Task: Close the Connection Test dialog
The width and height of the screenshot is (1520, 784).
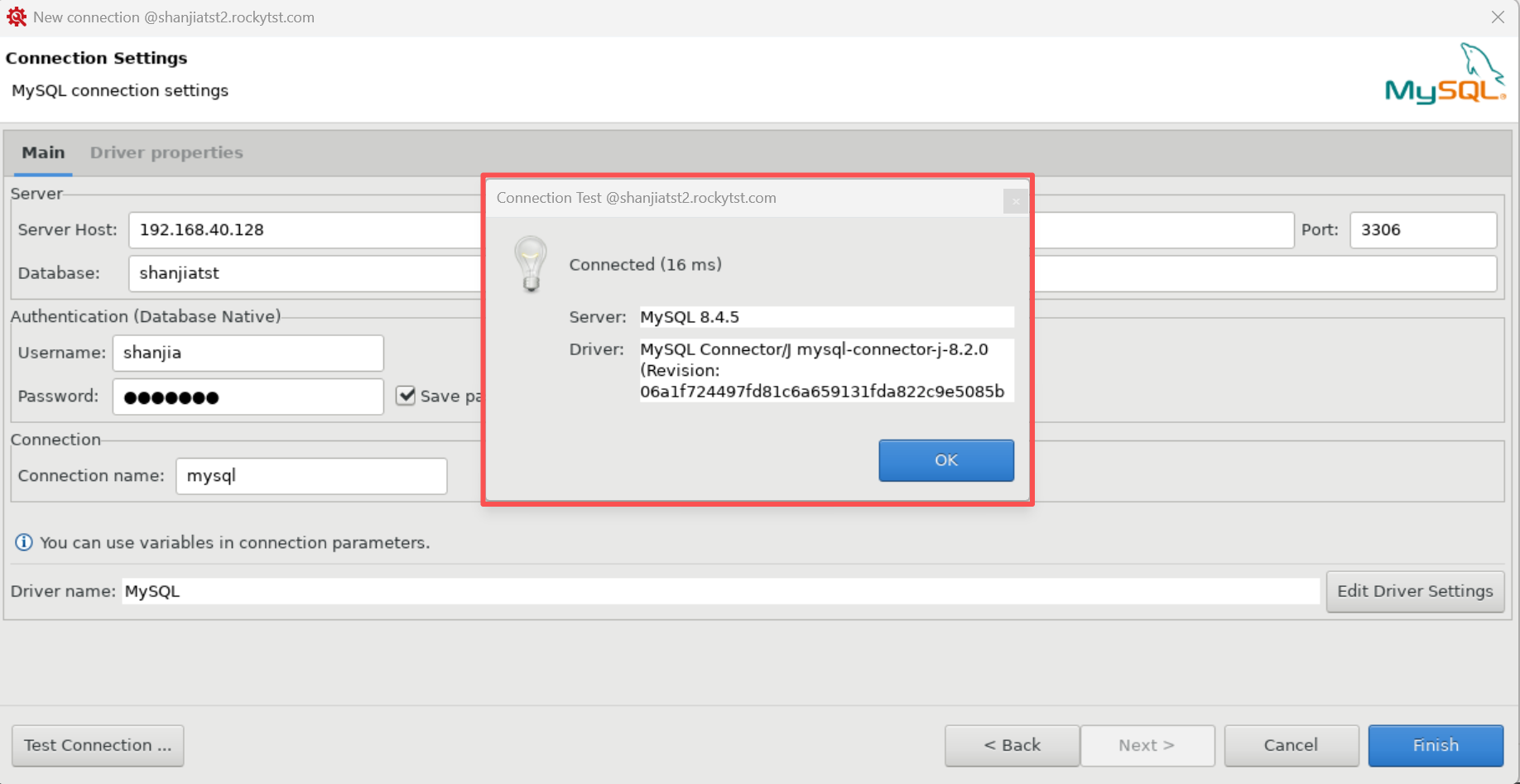Action: pos(1016,201)
